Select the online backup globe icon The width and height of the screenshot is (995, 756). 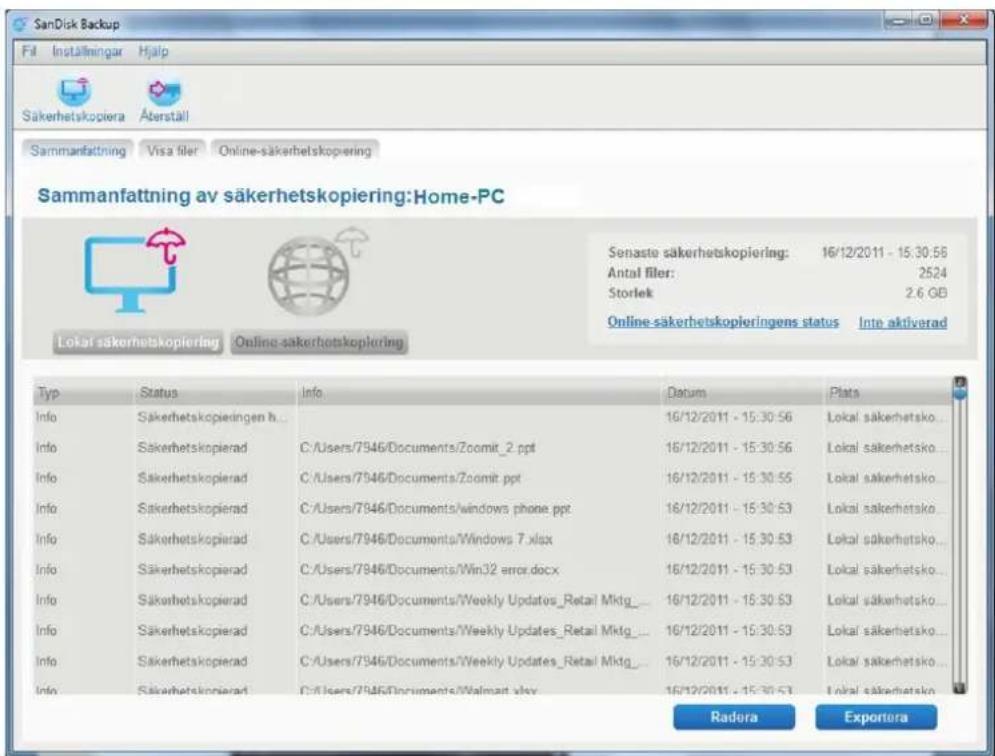coord(317,270)
